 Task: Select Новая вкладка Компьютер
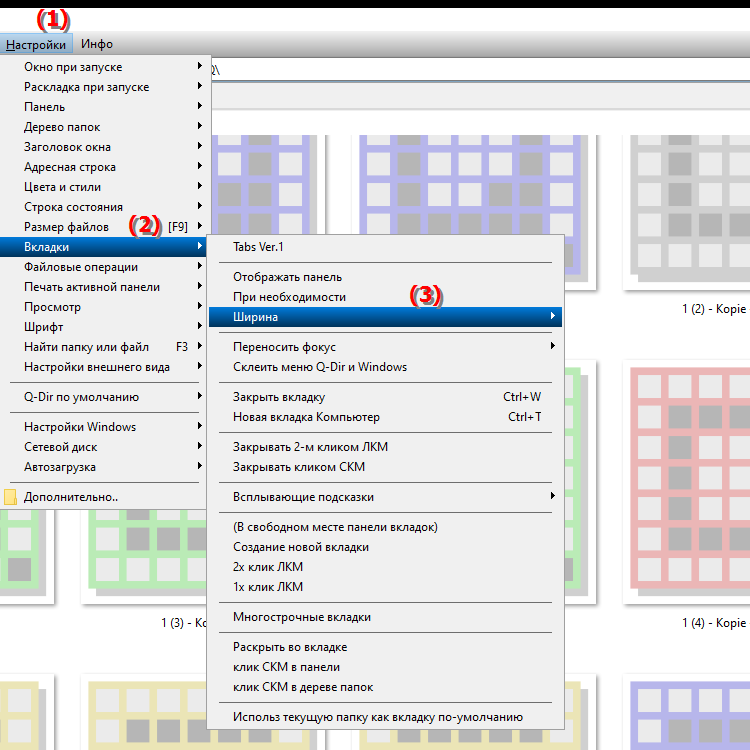click(386, 417)
